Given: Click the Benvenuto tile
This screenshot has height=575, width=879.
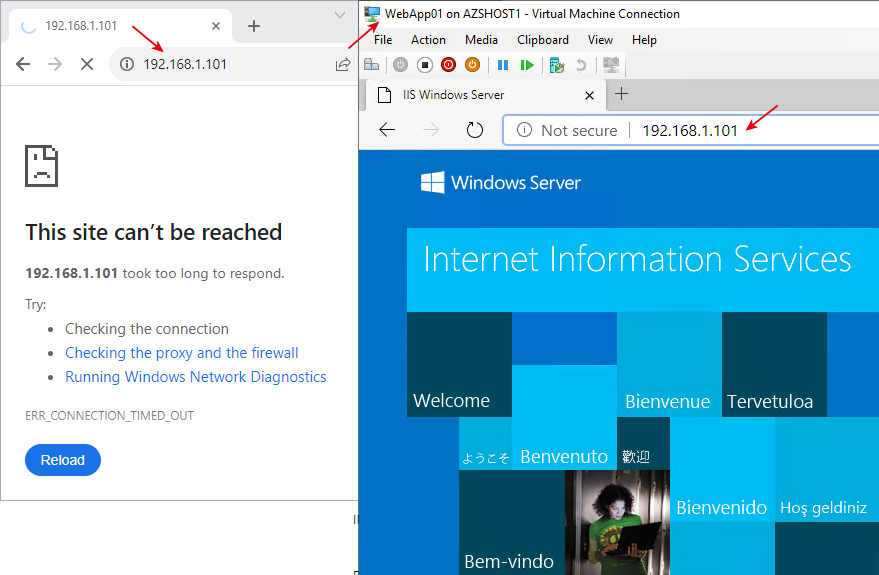Looking at the screenshot, I should click(x=564, y=418).
